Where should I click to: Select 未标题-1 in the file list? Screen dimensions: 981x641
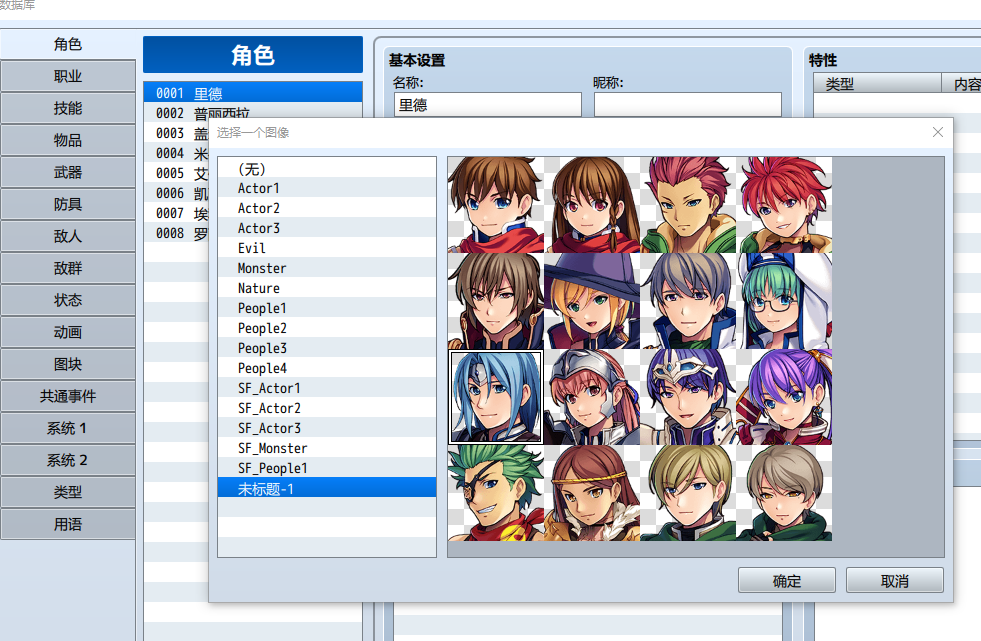click(x=327, y=488)
